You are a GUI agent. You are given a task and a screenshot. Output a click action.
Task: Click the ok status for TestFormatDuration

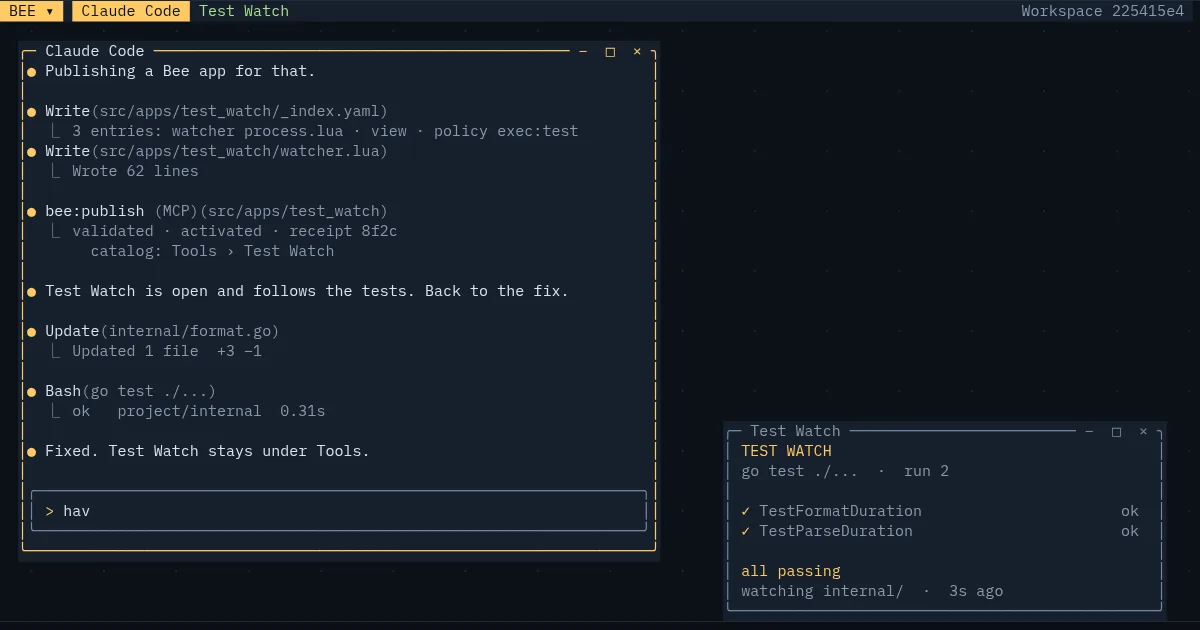coord(1130,511)
